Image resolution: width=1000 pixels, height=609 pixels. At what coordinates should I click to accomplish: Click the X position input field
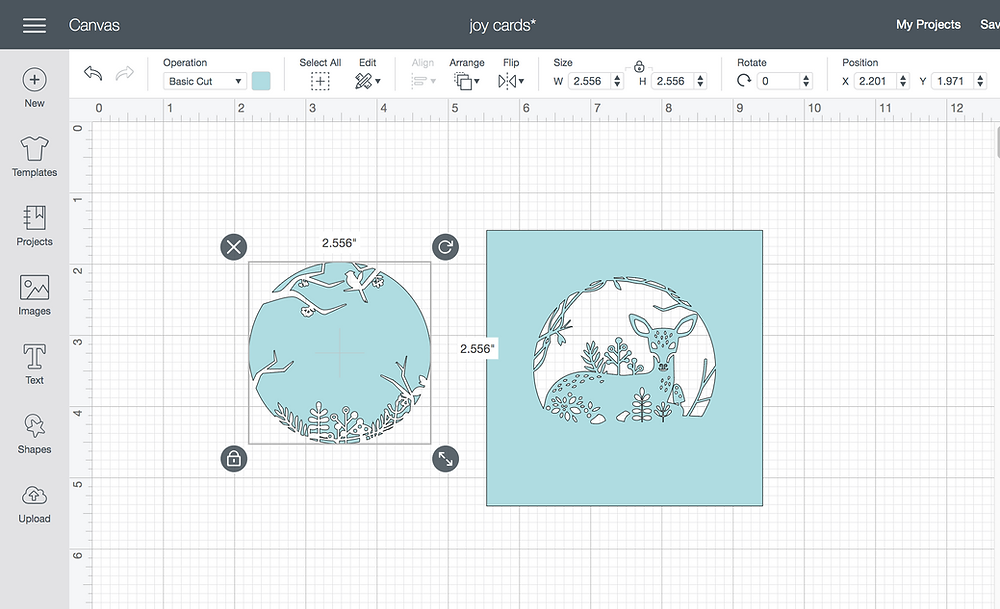[x=875, y=81]
